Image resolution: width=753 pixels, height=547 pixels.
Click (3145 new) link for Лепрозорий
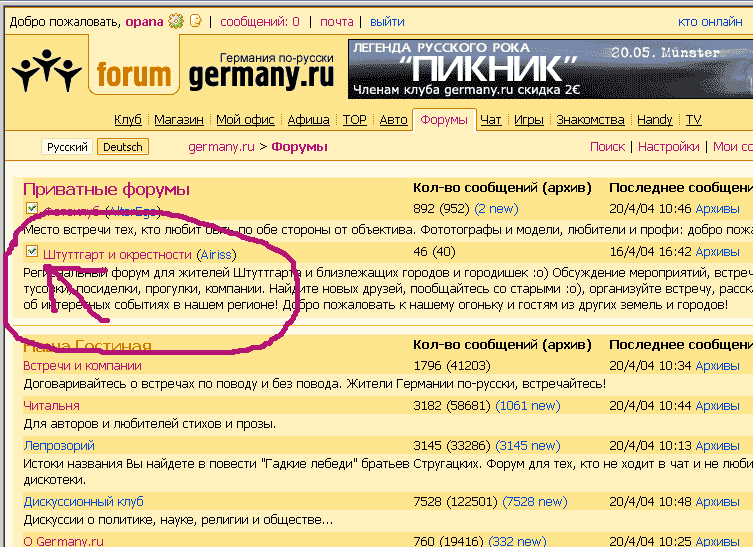pyautogui.click(x=528, y=446)
